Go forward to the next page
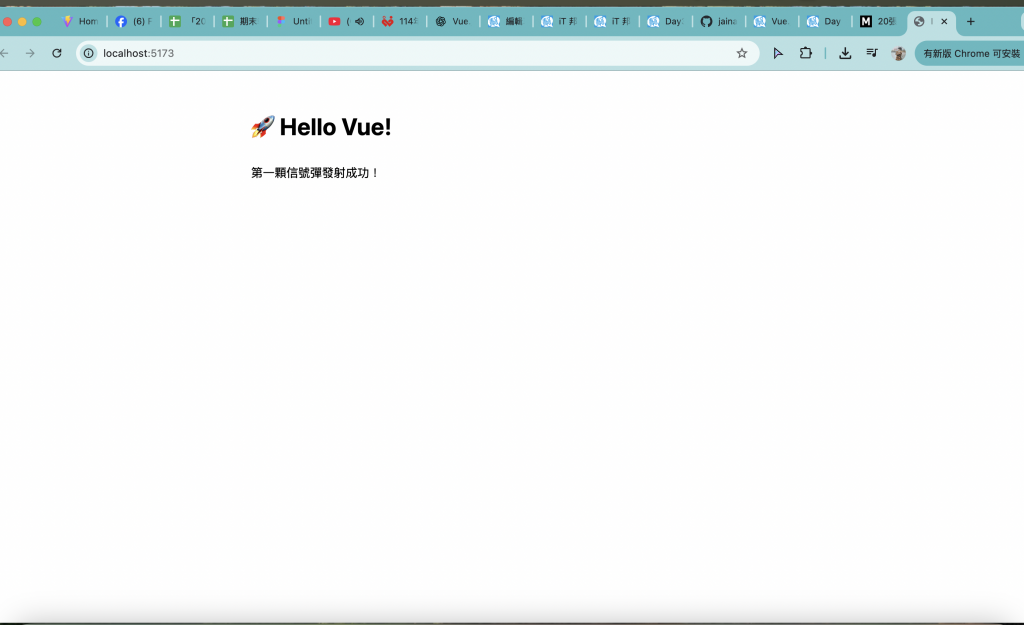The height and width of the screenshot is (625, 1024). pyautogui.click(x=30, y=53)
